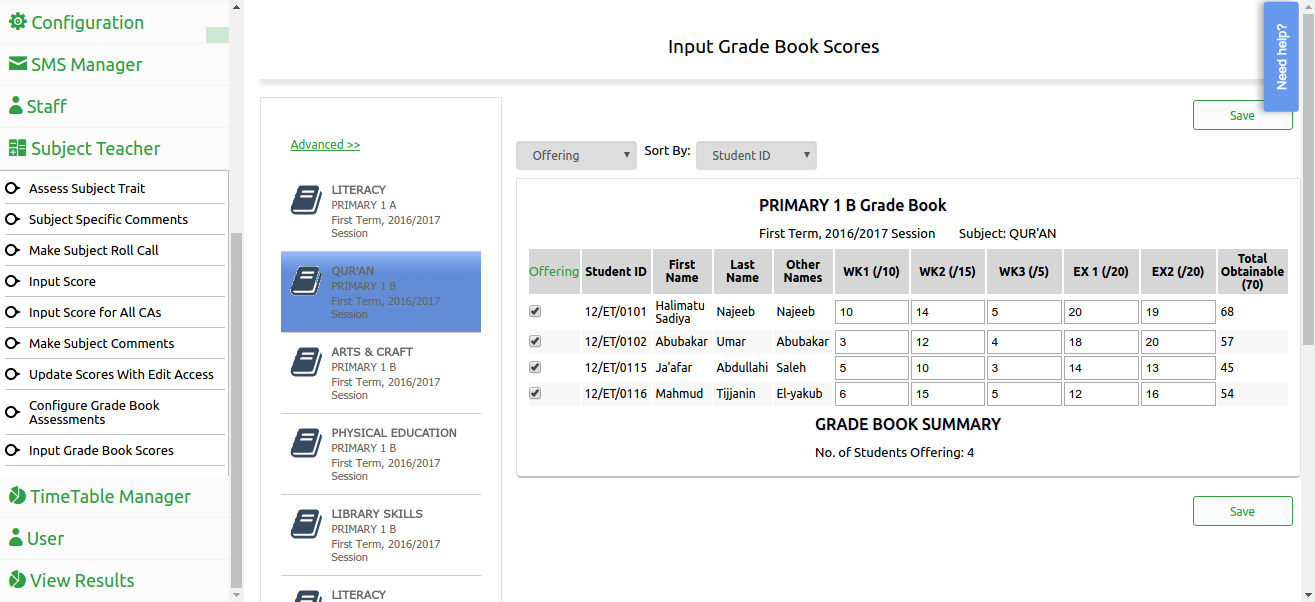
Task: Edit WK3 score for student 12/ET/0102
Action: click(1024, 342)
